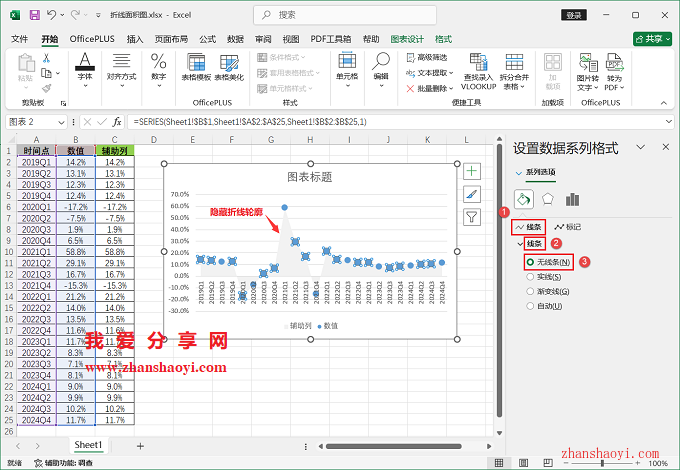Undo the last action

pyautogui.click(x=52, y=15)
